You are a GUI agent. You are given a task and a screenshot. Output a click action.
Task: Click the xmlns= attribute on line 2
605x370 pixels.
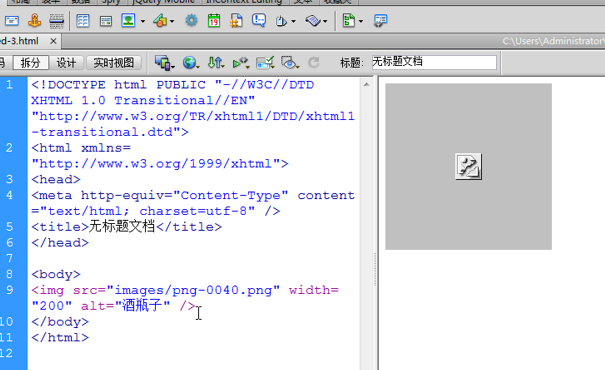point(106,148)
